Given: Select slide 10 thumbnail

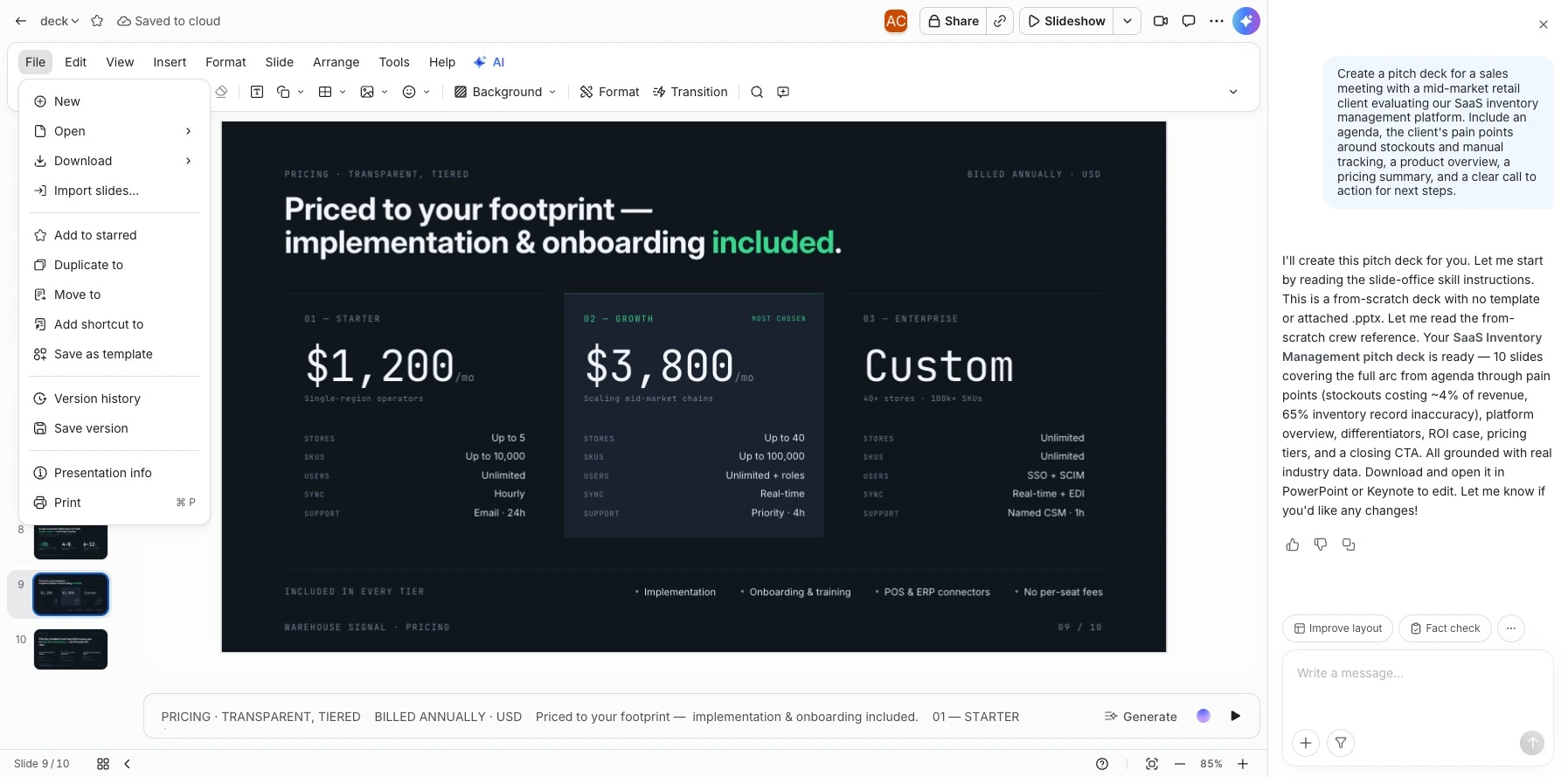Looking at the screenshot, I should coord(71,649).
